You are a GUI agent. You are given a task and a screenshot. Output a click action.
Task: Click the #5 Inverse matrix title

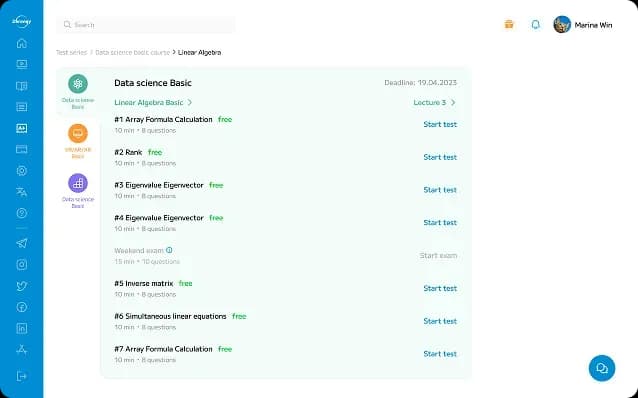[144, 283]
